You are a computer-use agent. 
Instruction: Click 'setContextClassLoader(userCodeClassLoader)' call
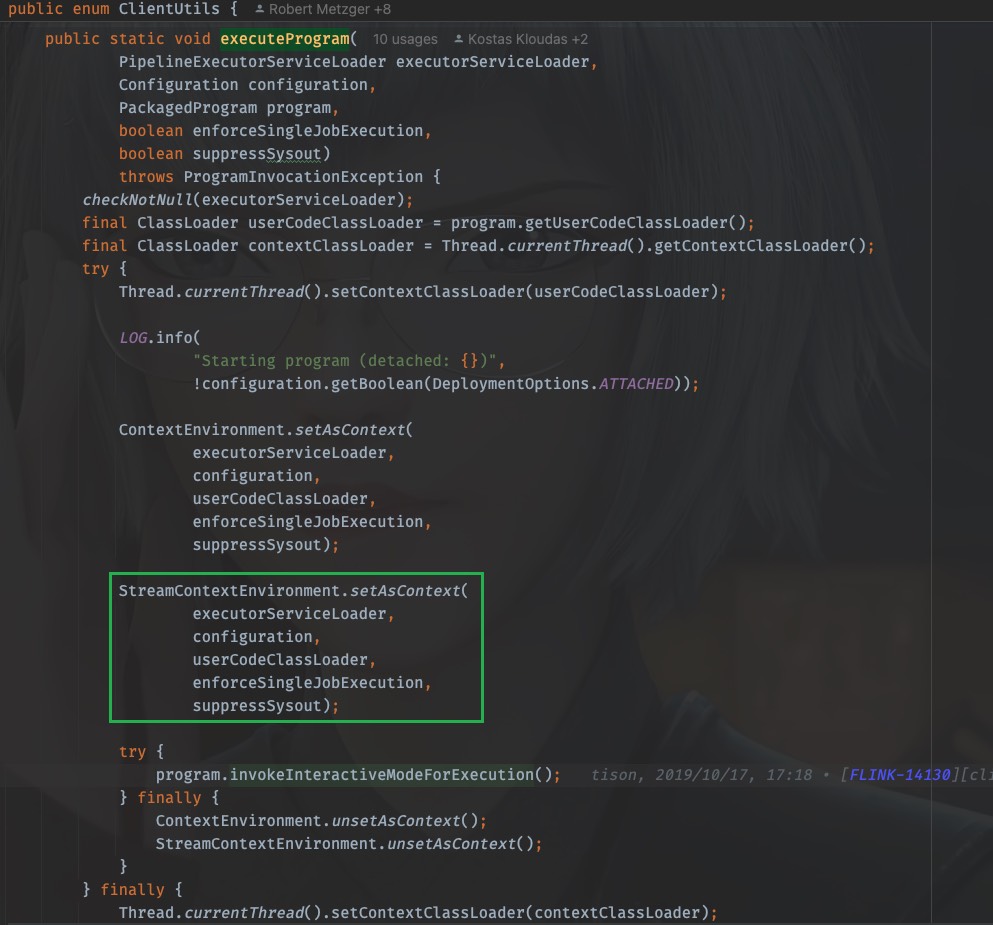[524, 292]
